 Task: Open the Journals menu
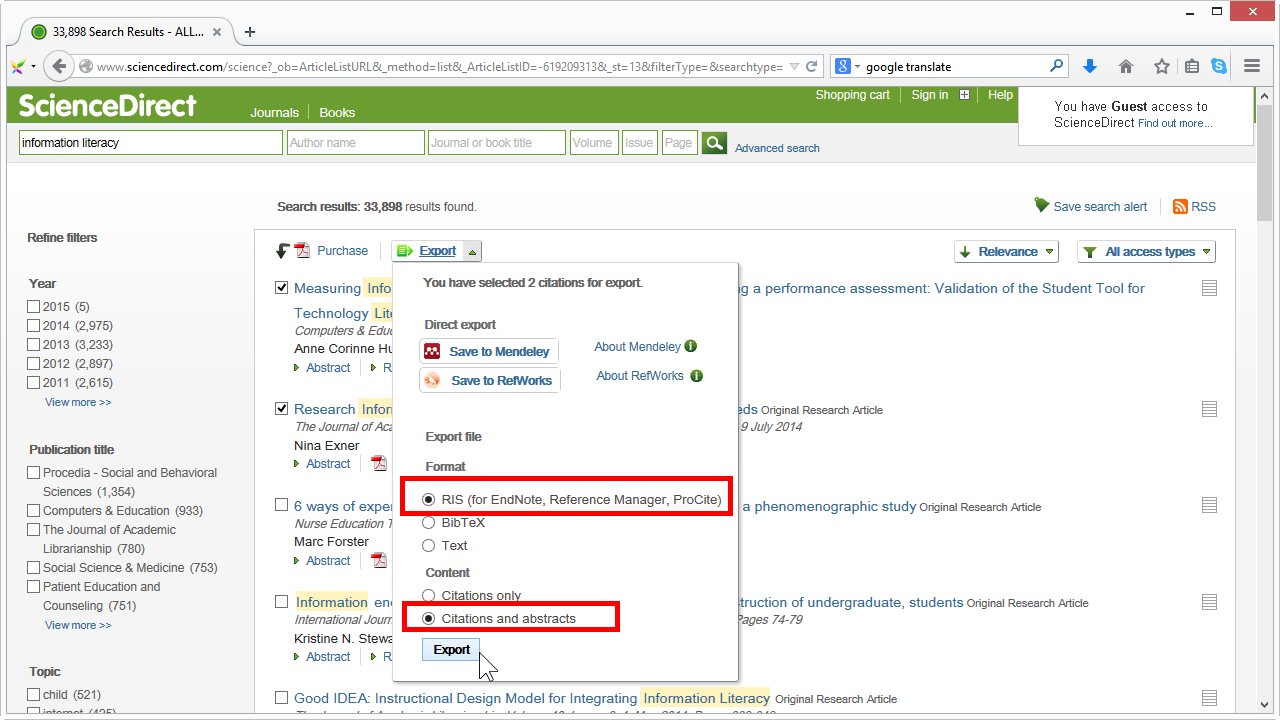pyautogui.click(x=275, y=113)
